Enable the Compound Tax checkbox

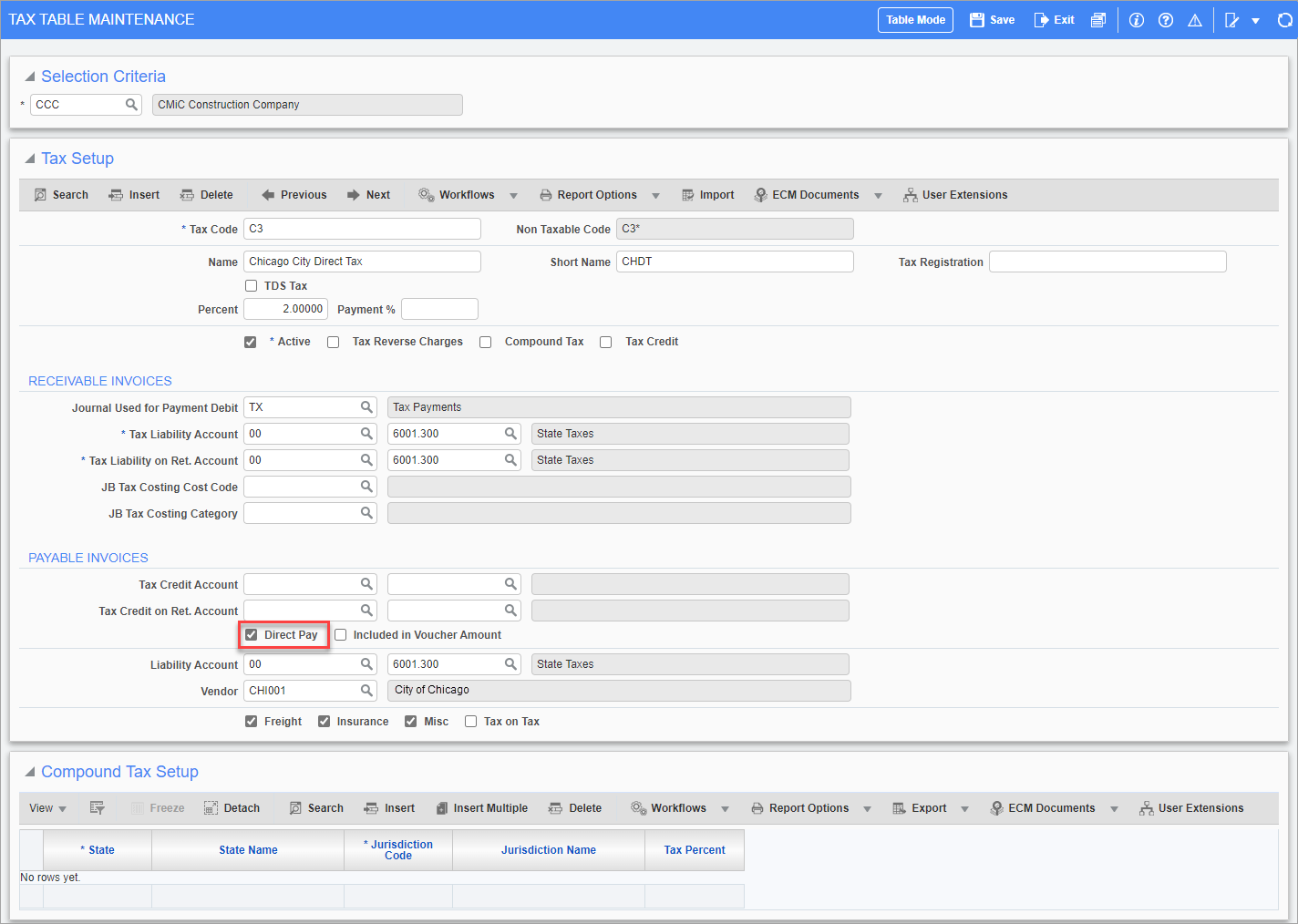[x=486, y=342]
